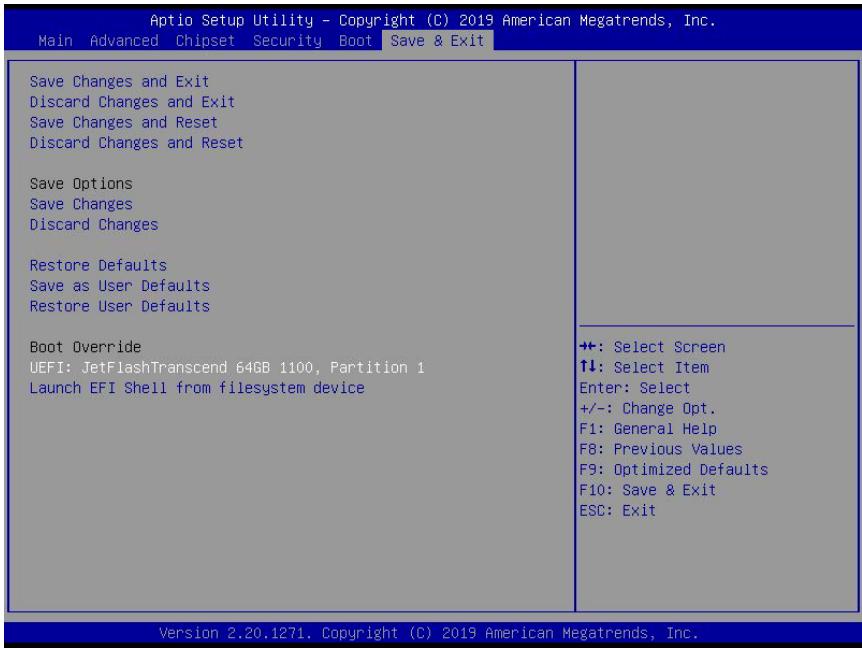Viewport: 862px width, 648px height.
Task: Click the F10: Save & Exit hint
Action: 648,490
